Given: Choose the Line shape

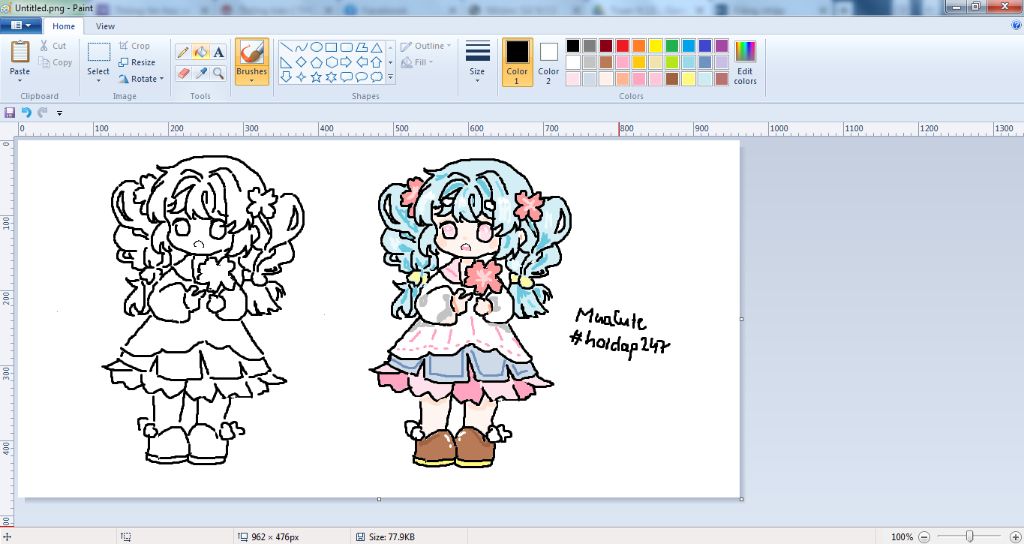Looking at the screenshot, I should coord(285,47).
